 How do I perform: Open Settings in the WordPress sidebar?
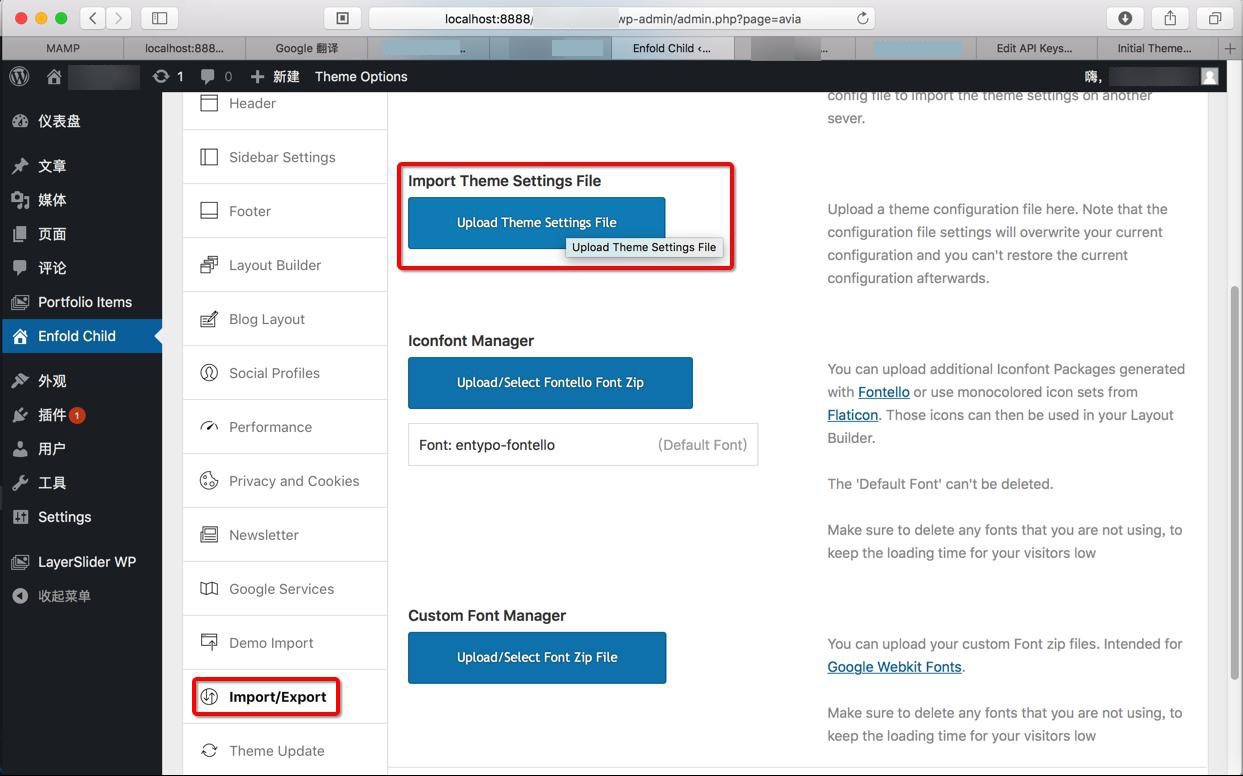(x=81, y=517)
